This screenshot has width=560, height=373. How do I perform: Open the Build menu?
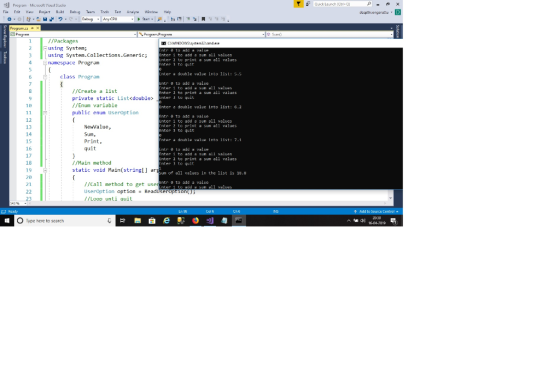tap(60, 12)
